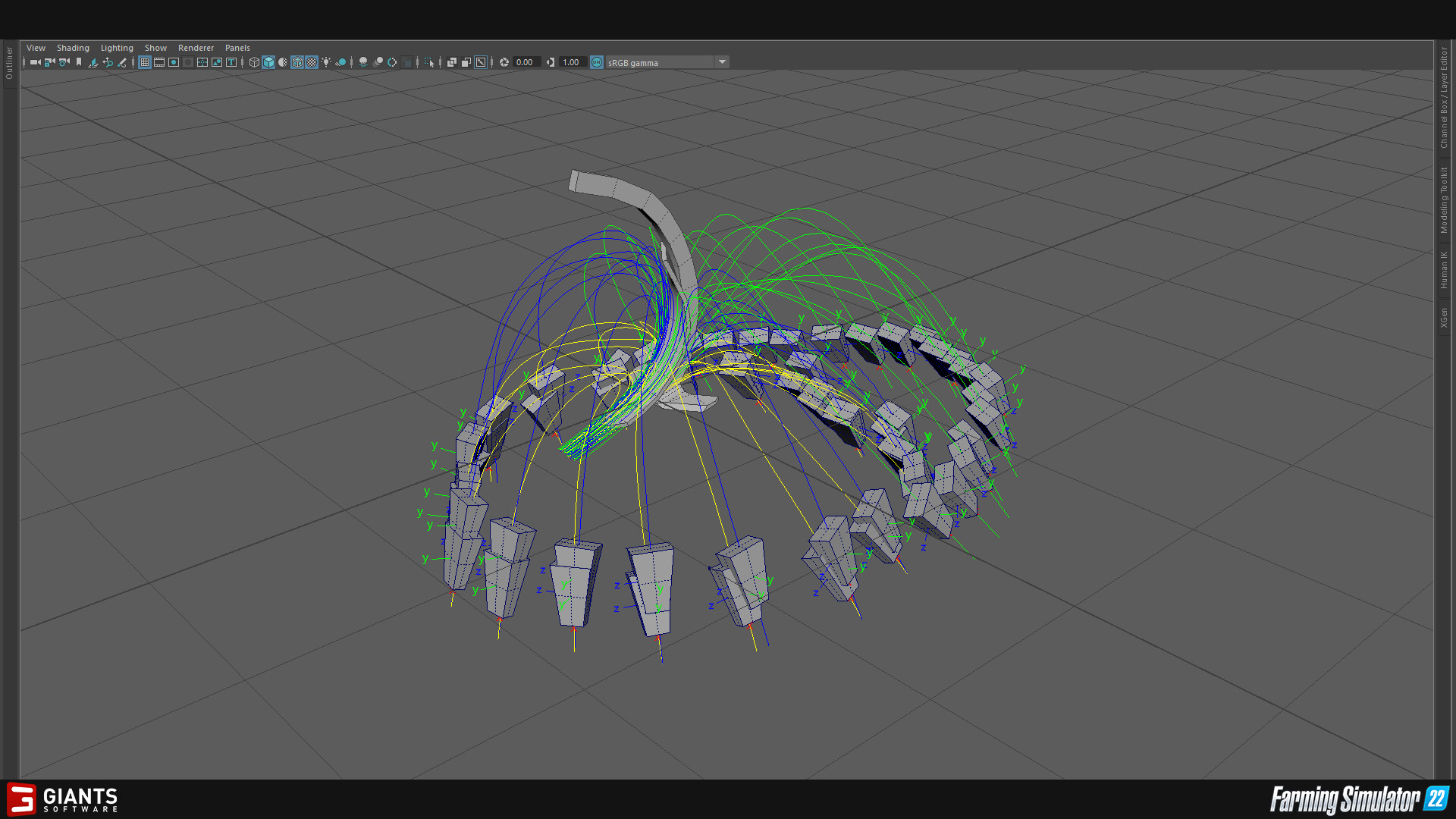
Task: Toggle the viewport grid display
Action: pos(145,62)
